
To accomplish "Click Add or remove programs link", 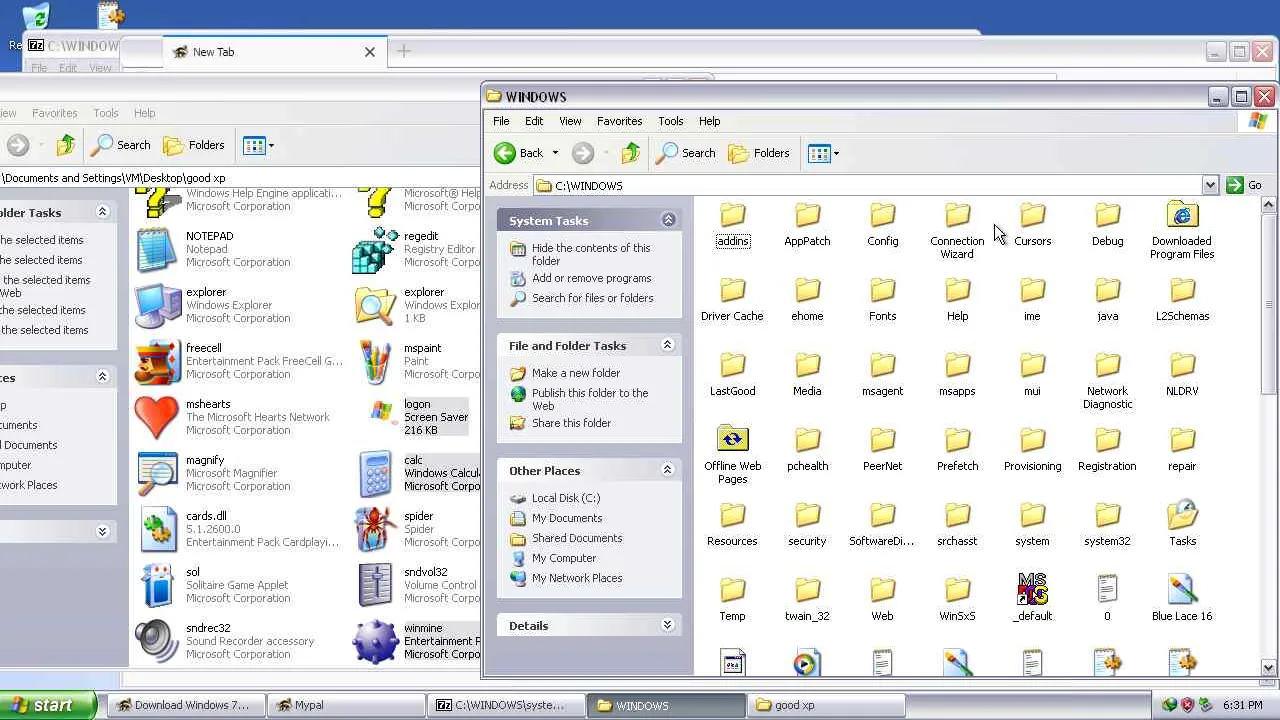I will pos(591,278).
